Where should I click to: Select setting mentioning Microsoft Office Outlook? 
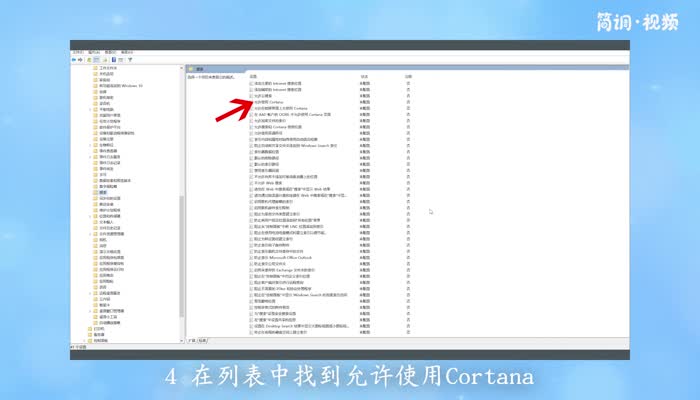coord(283,258)
